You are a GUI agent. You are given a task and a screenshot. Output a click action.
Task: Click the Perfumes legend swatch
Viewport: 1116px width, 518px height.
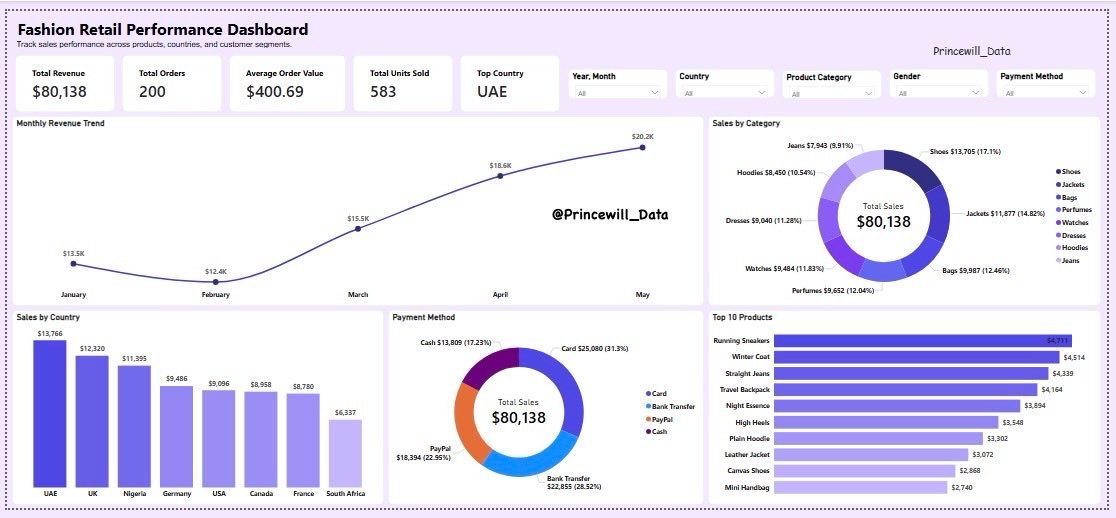pos(1058,210)
